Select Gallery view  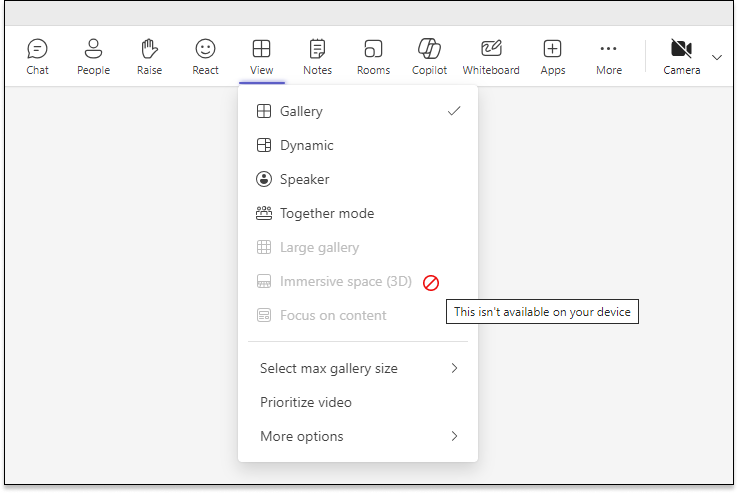pyautogui.click(x=358, y=111)
